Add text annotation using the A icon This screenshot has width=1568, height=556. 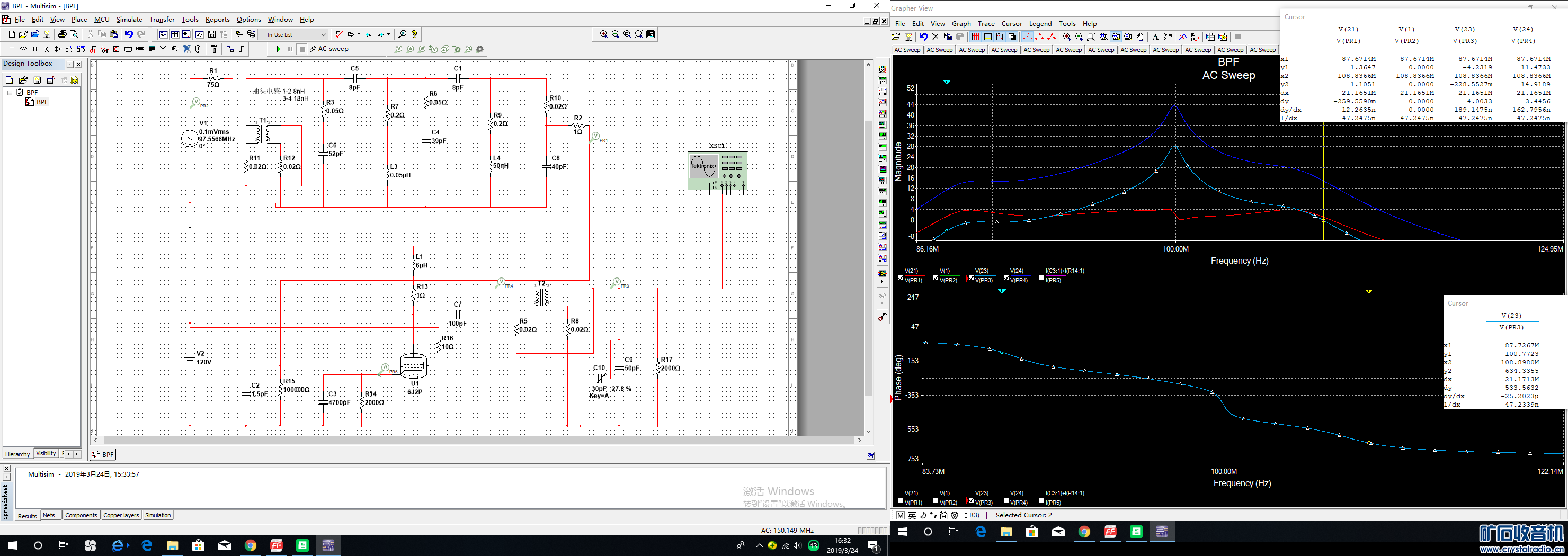point(1155,37)
